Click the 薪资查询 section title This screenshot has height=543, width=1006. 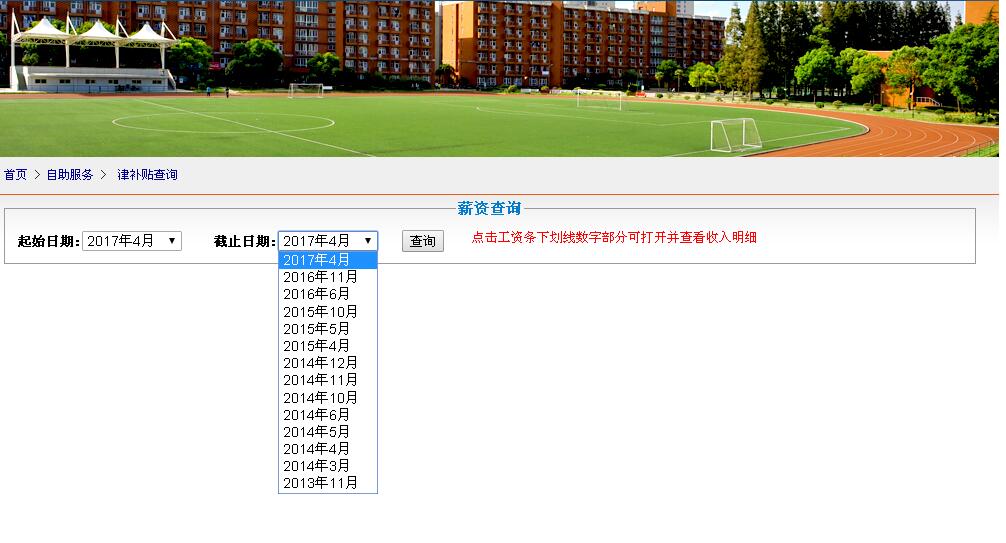pyautogui.click(x=489, y=208)
